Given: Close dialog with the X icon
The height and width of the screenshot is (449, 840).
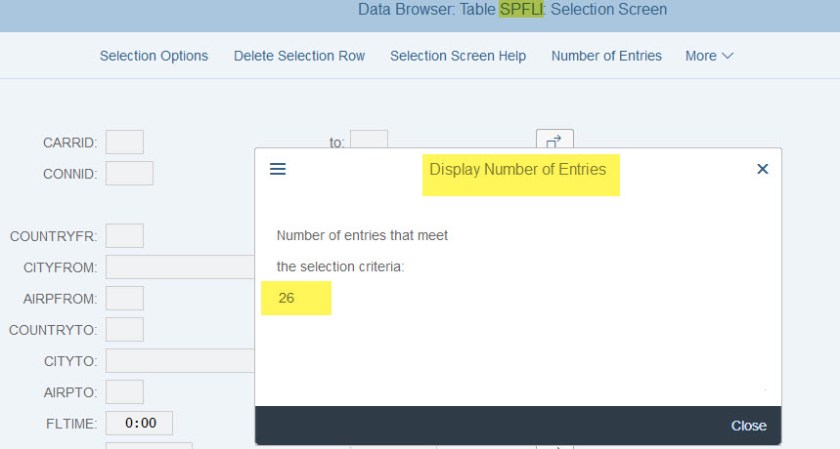Looking at the screenshot, I should [x=762, y=170].
